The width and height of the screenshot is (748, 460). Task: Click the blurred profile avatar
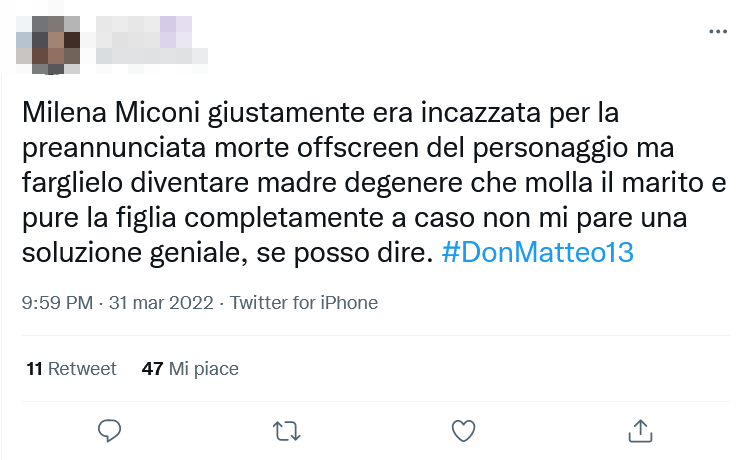tap(49, 40)
